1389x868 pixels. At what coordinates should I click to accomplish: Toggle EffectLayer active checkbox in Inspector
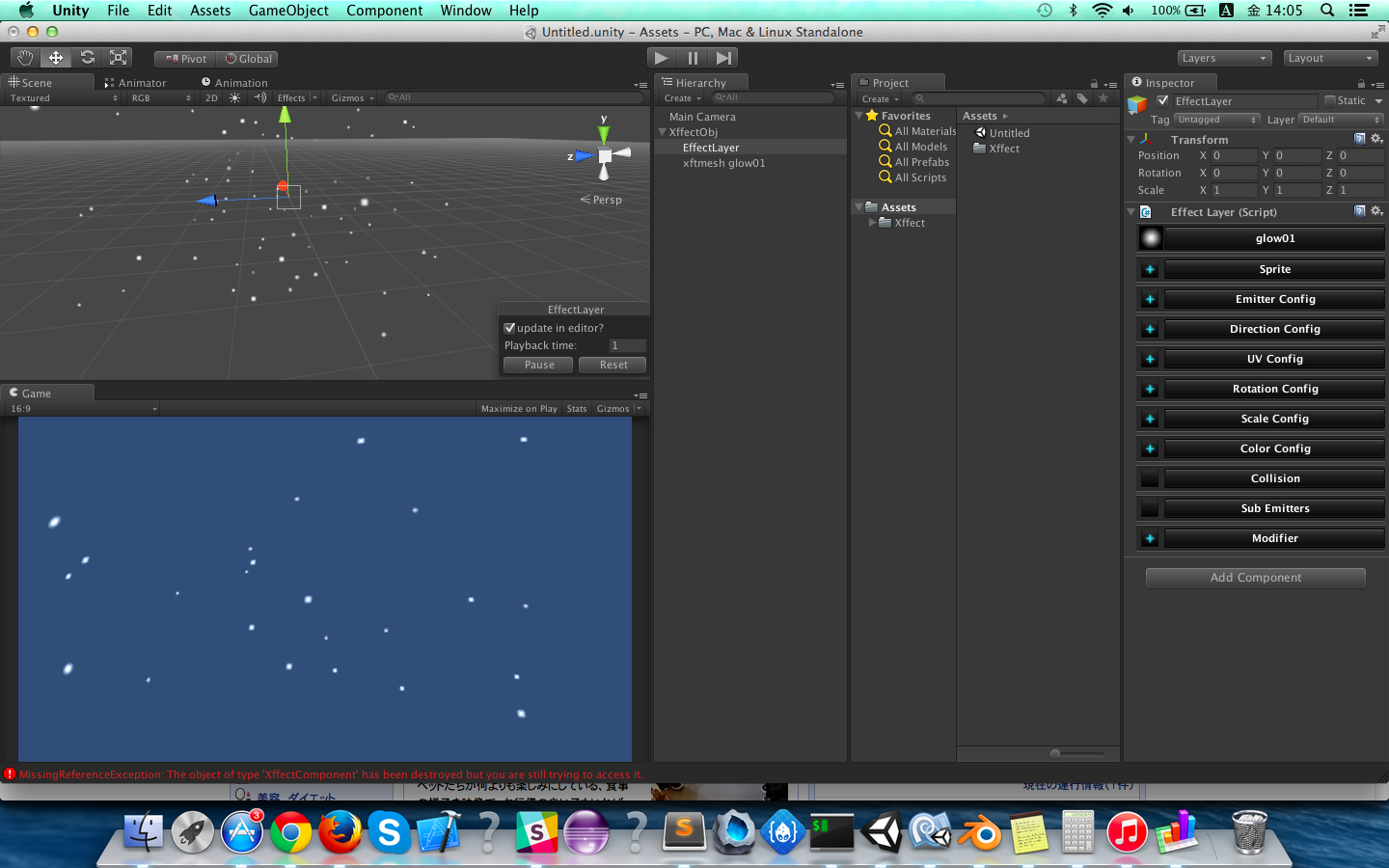click(1162, 100)
